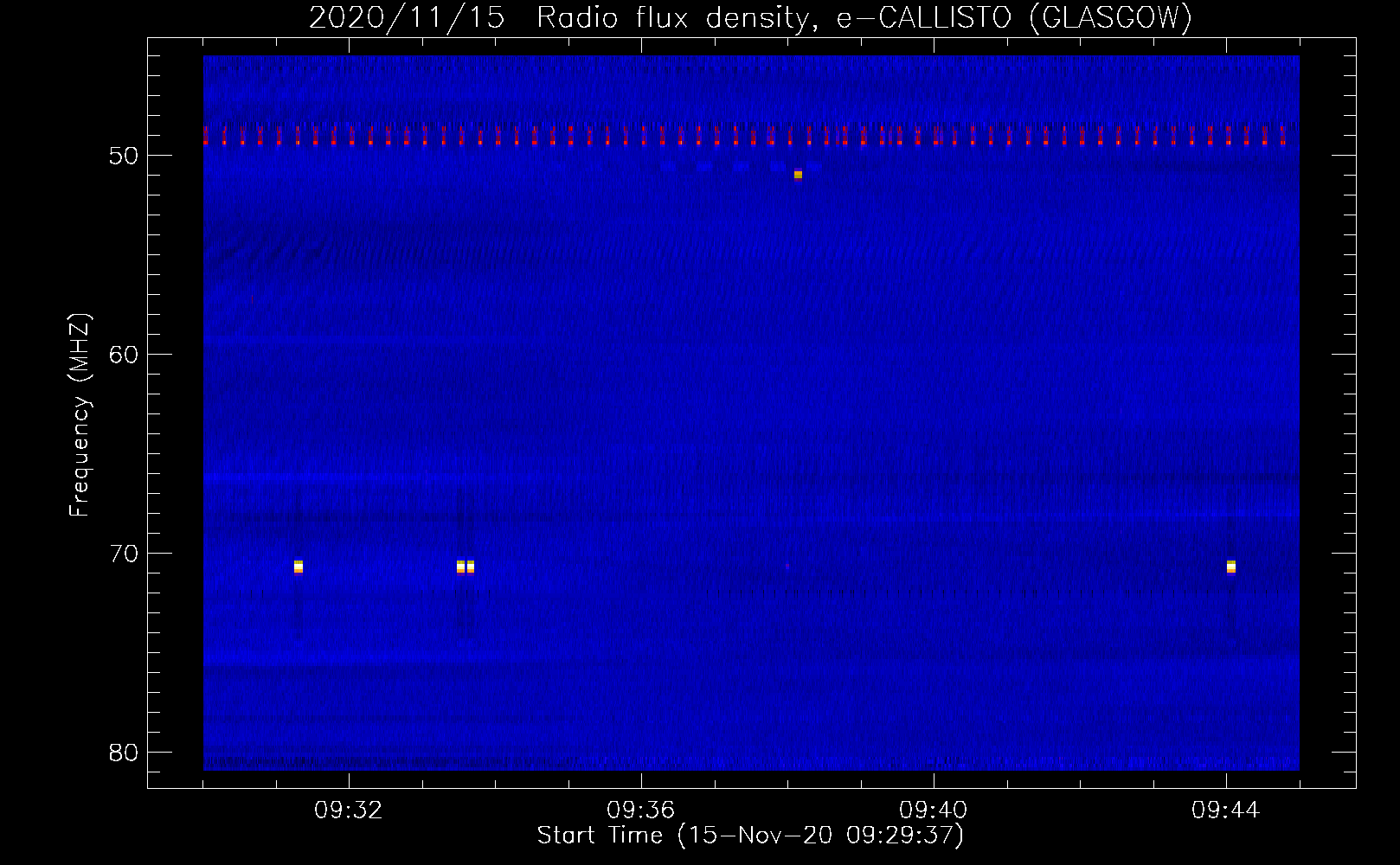1400x865 pixels.
Task: Click the 80 frequency tick label
Action: pos(124,753)
